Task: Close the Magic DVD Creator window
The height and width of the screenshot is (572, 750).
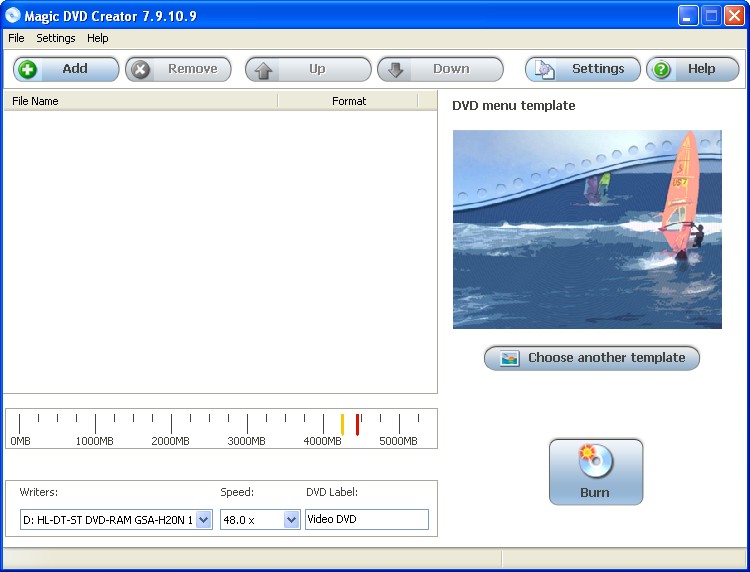Action: [x=734, y=16]
